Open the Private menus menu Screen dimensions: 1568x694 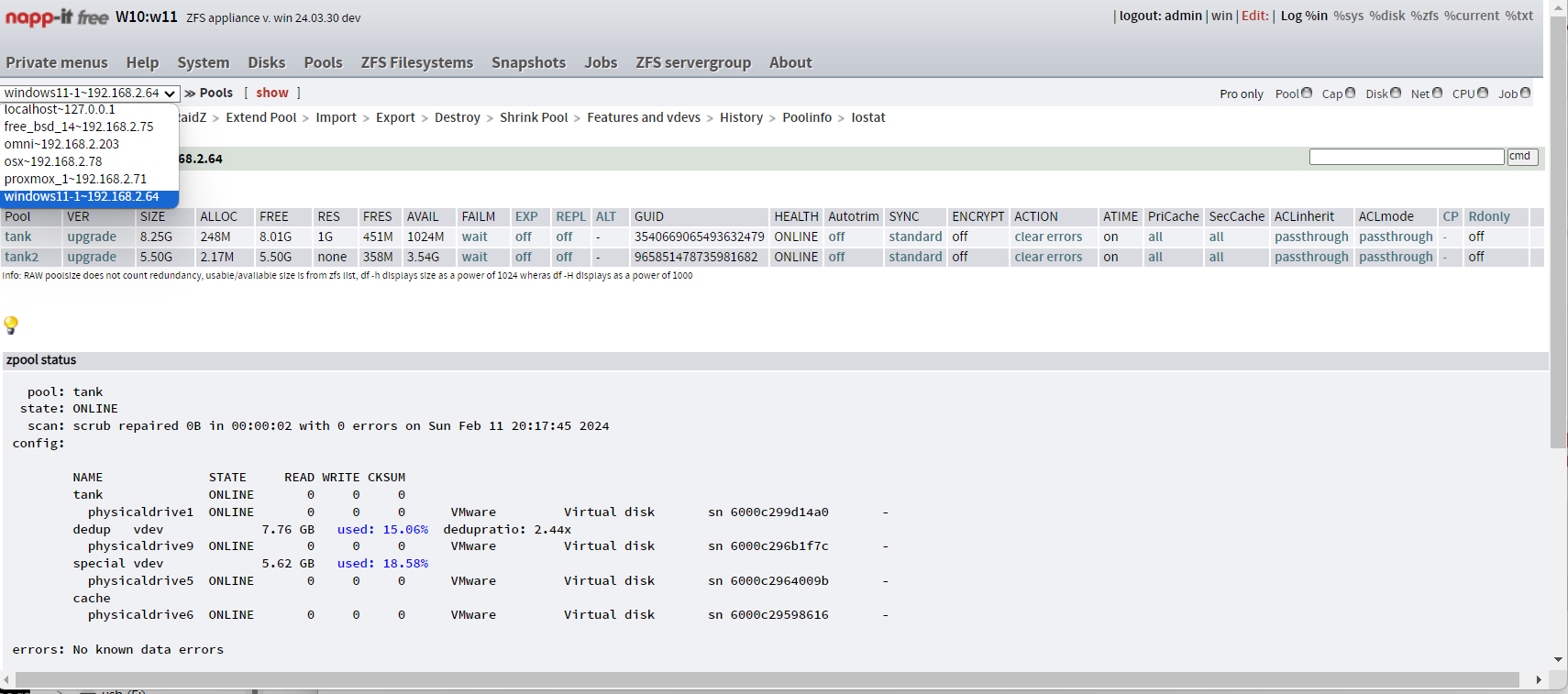coord(57,62)
